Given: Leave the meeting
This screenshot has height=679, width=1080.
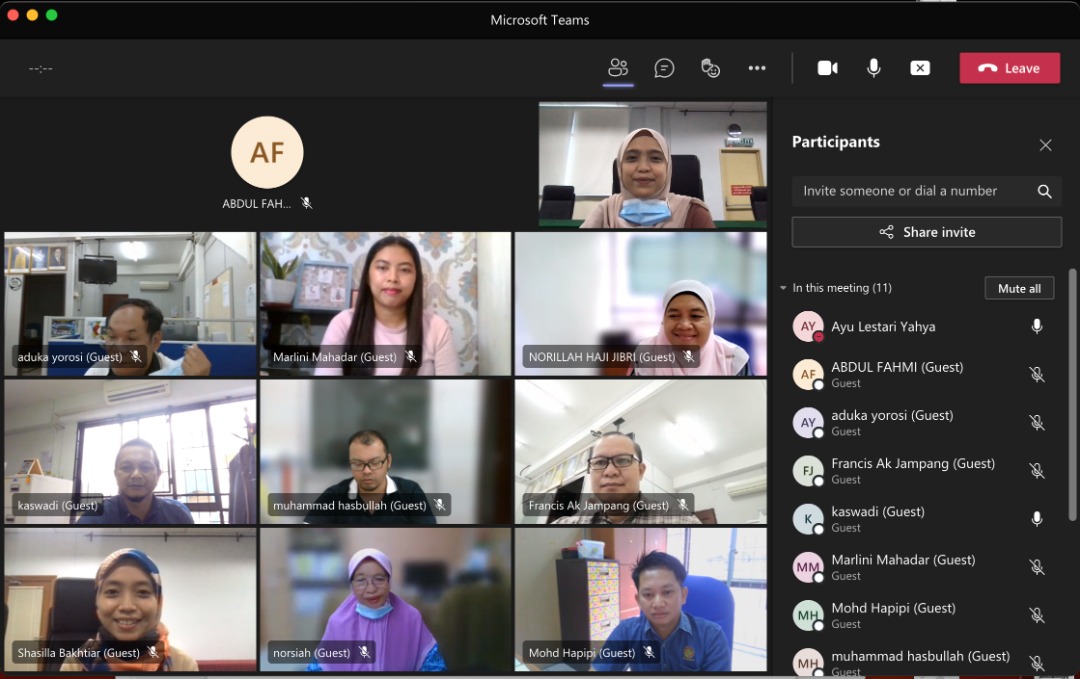Looking at the screenshot, I should [x=1010, y=68].
